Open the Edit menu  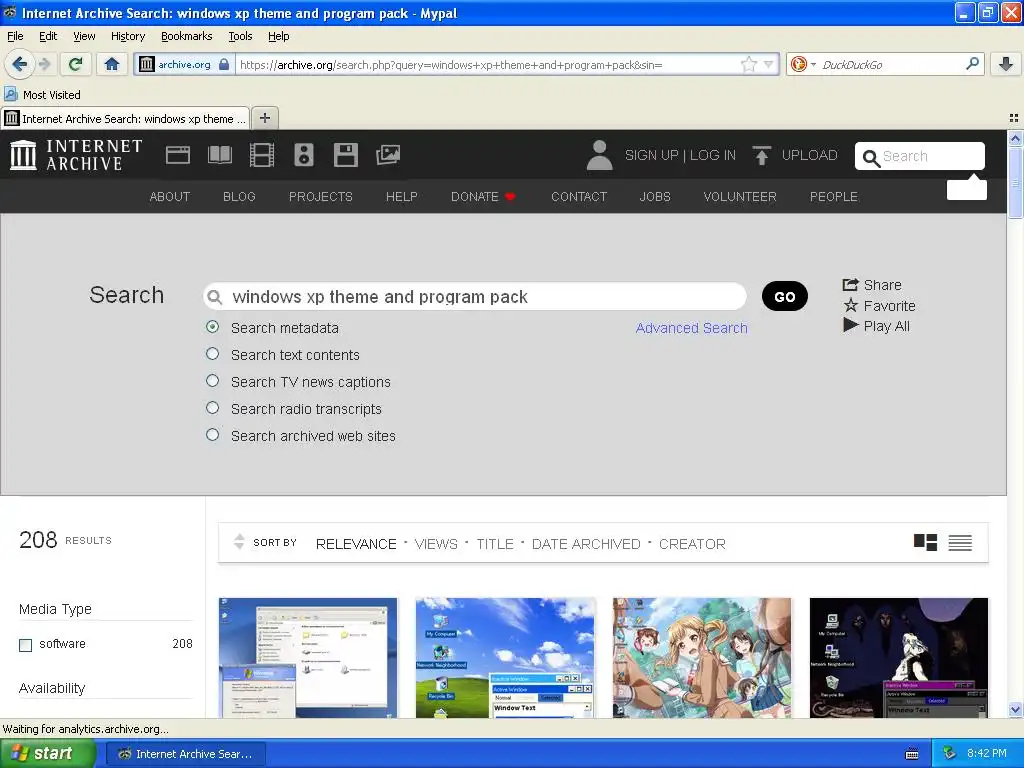pyautogui.click(x=48, y=36)
